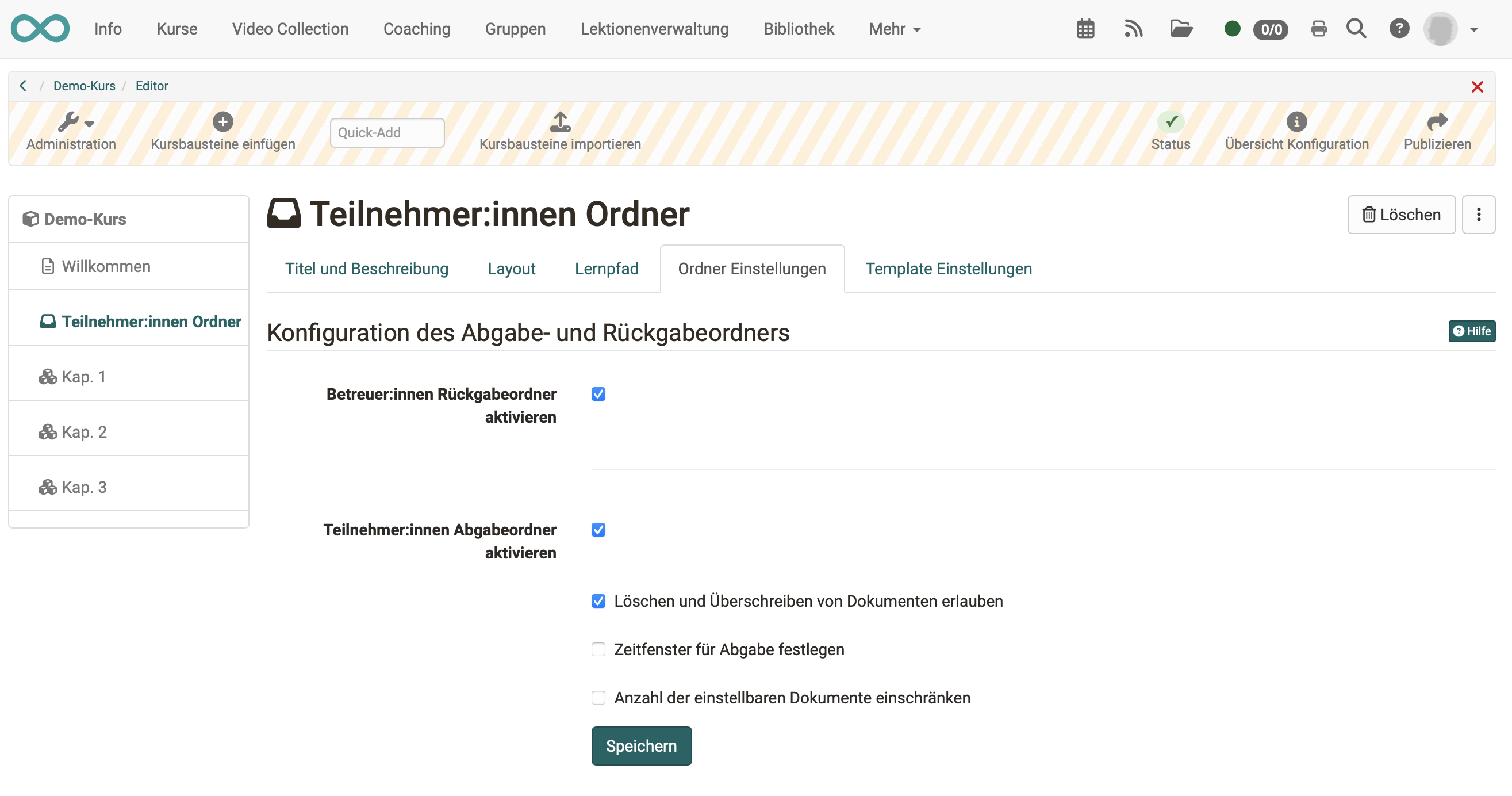1512x796 pixels.
Task: Open the search magnifier icon
Action: pos(1356,28)
